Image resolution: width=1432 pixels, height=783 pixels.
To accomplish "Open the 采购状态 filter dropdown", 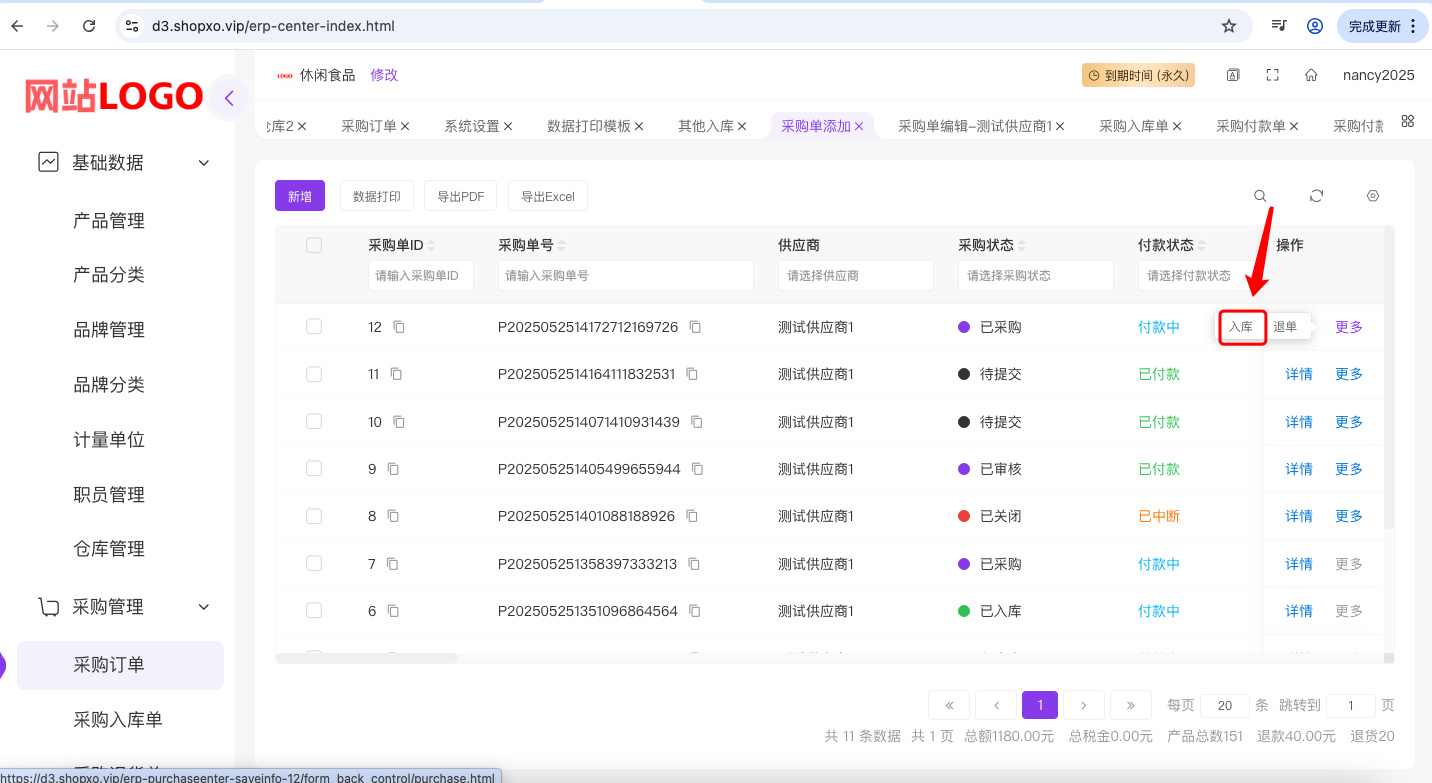I will [x=1035, y=276].
